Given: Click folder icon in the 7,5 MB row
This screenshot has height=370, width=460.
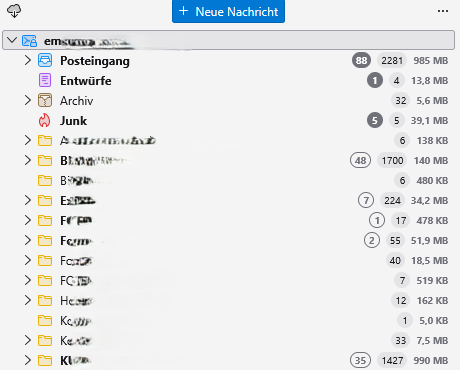Looking at the screenshot, I should (x=45, y=341).
